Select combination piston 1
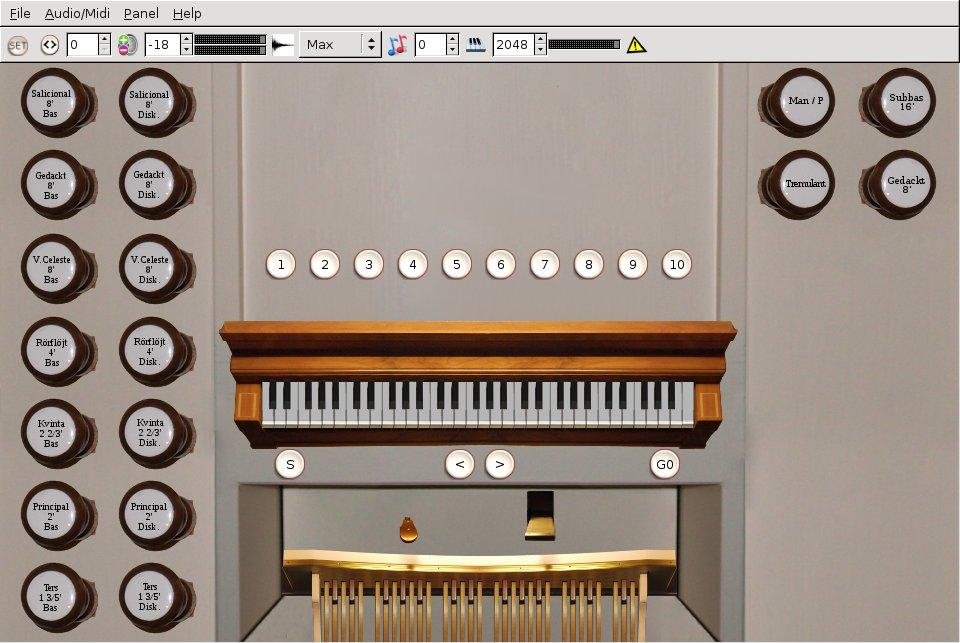The image size is (960, 643). [x=281, y=265]
